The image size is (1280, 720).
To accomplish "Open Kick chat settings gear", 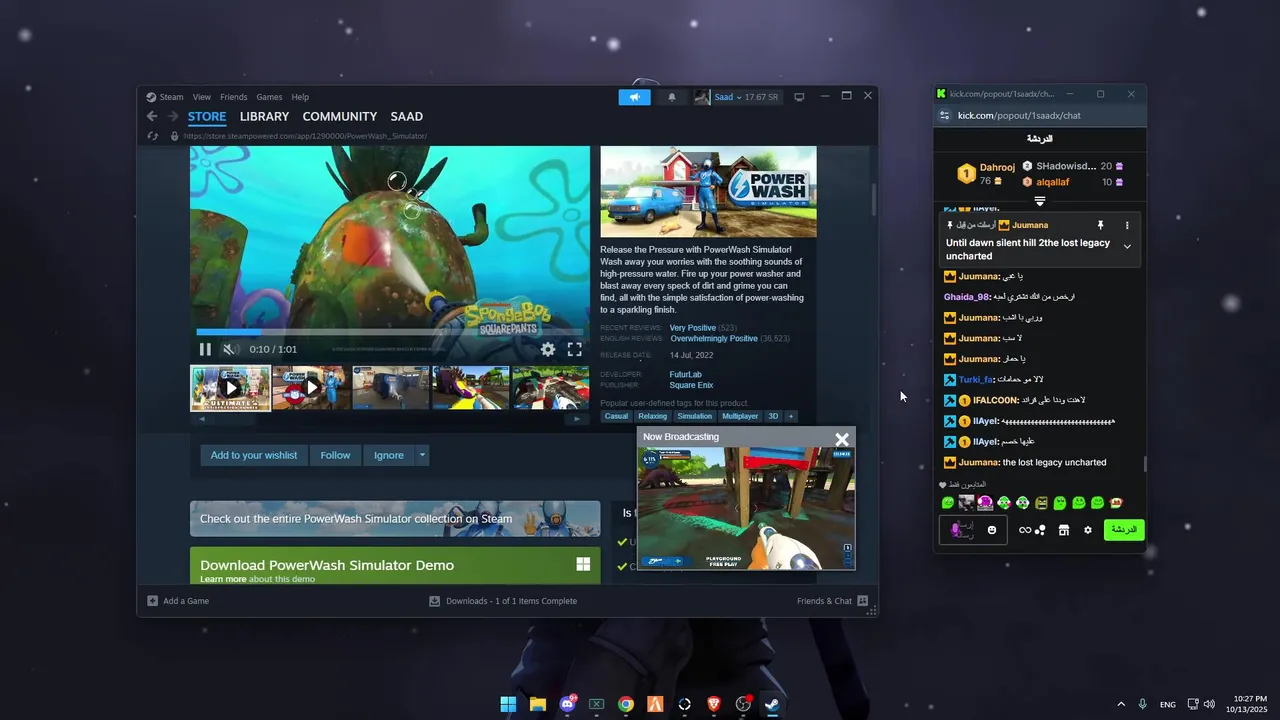I will pos(1088,530).
